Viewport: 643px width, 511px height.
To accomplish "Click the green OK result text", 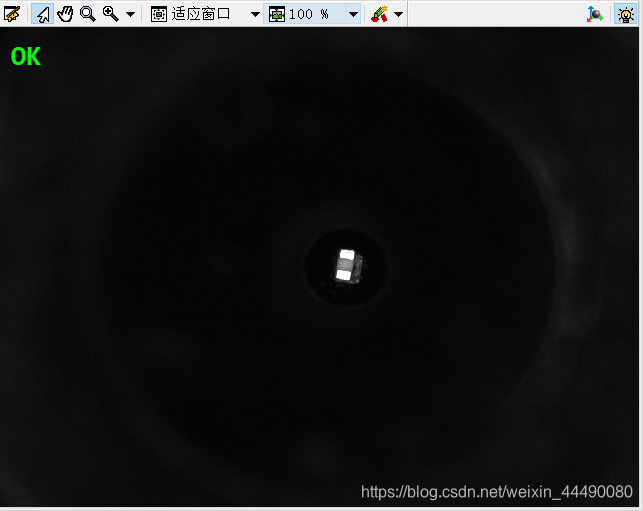I will 25,56.
